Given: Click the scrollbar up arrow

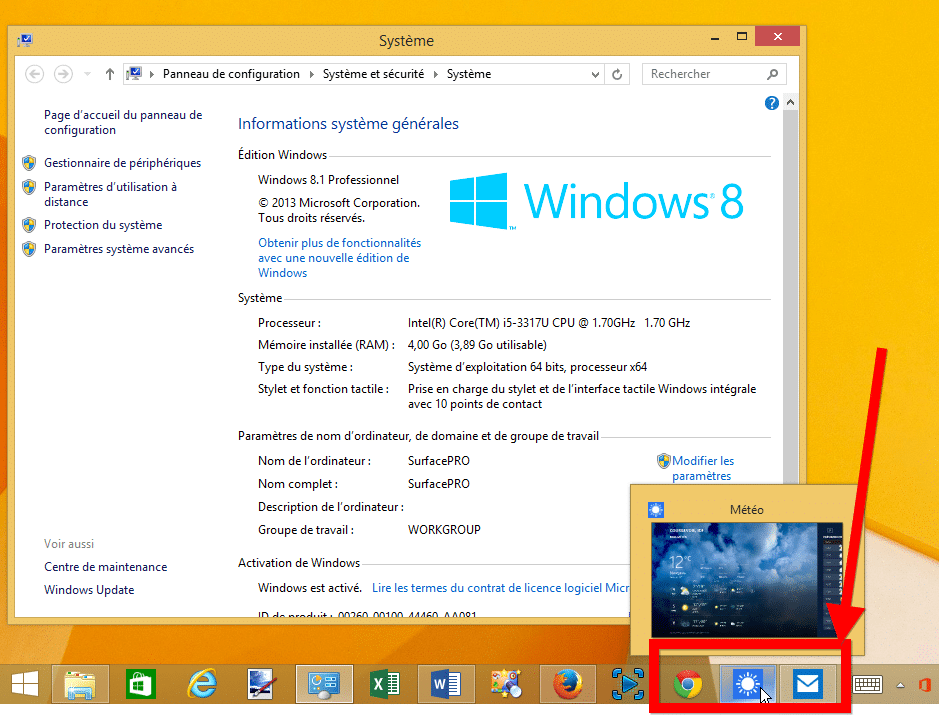Looking at the screenshot, I should click(x=790, y=102).
